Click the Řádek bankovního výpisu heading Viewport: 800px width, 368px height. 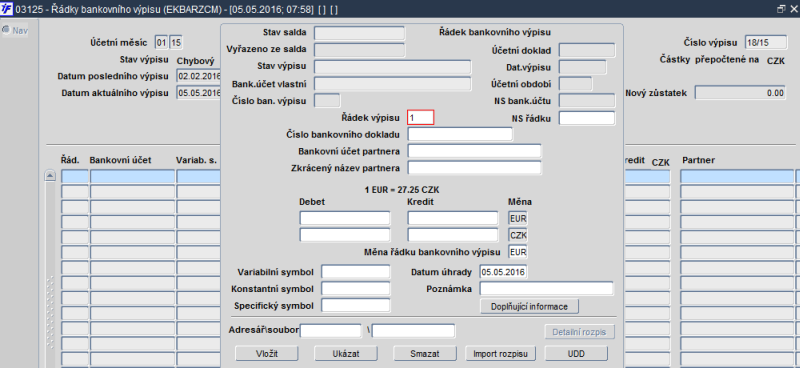pos(495,32)
